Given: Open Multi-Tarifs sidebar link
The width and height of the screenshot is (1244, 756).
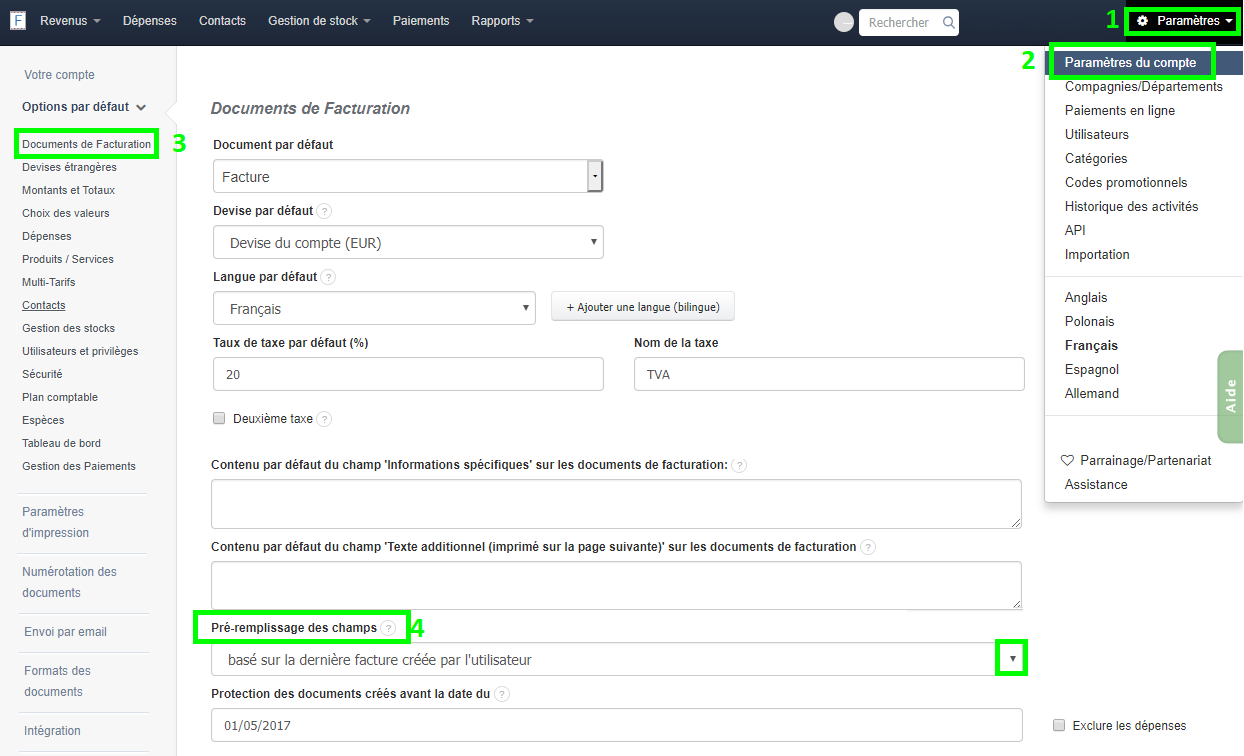Looking at the screenshot, I should point(49,282).
